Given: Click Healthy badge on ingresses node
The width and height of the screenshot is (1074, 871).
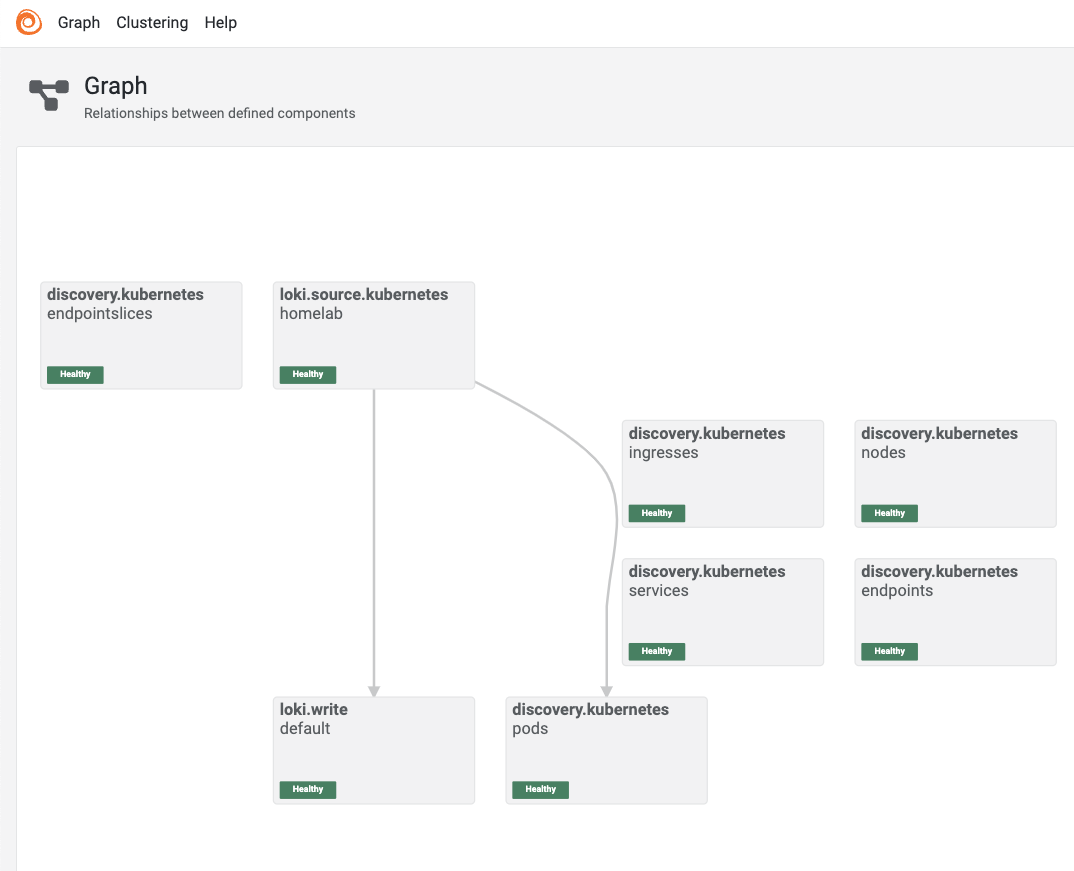Looking at the screenshot, I should click(x=657, y=513).
